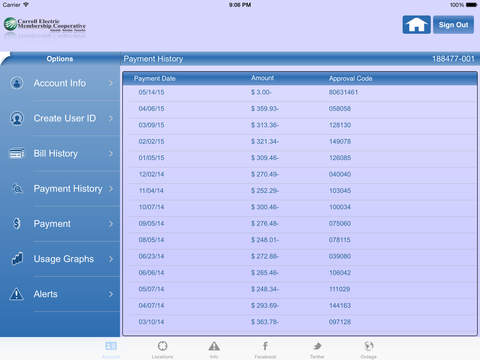Image resolution: width=480 pixels, height=360 pixels.
Task: Tap the Home icon button
Action: click(416, 25)
